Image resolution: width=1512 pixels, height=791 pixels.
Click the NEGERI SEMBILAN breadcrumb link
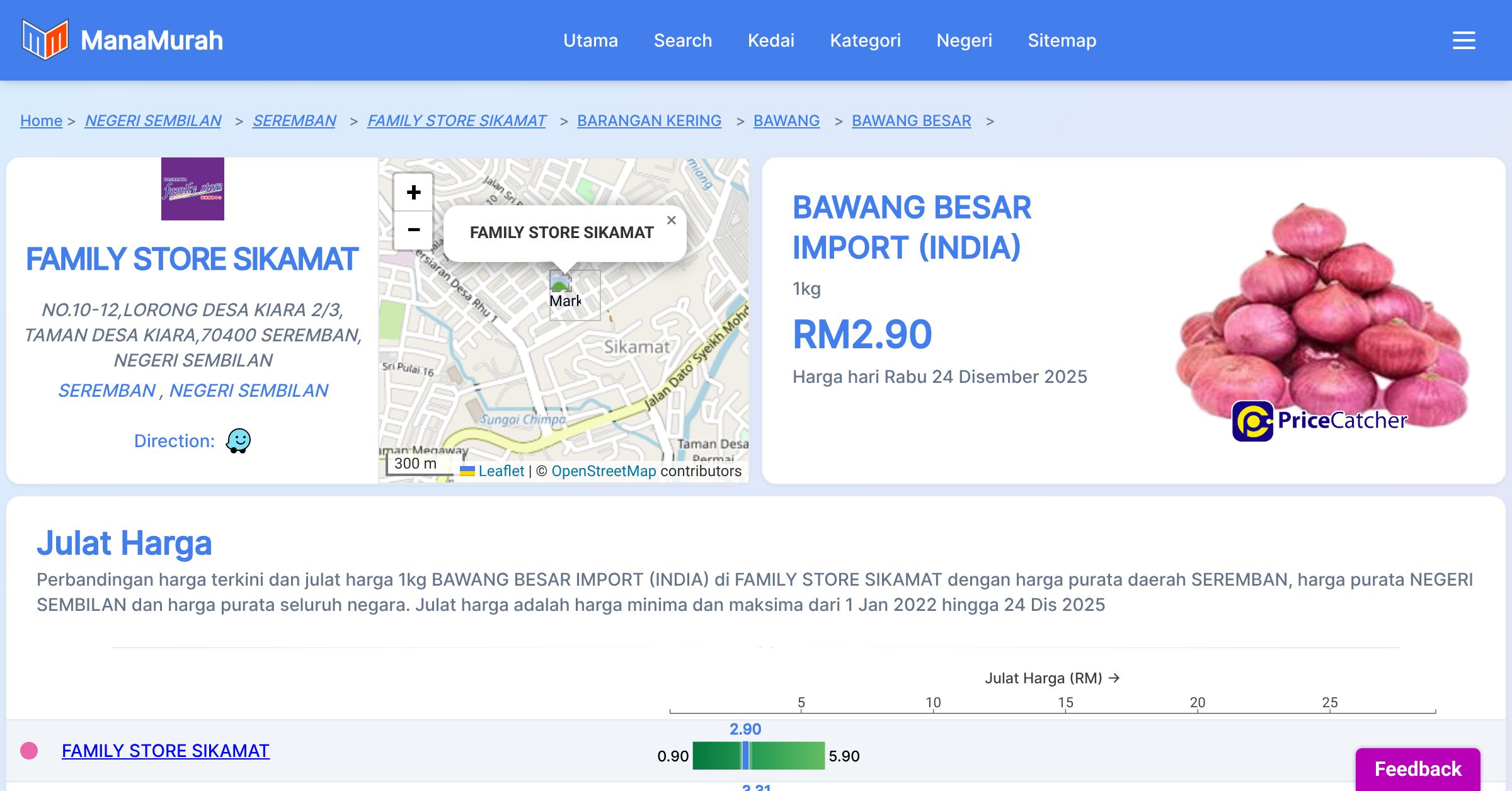(153, 120)
